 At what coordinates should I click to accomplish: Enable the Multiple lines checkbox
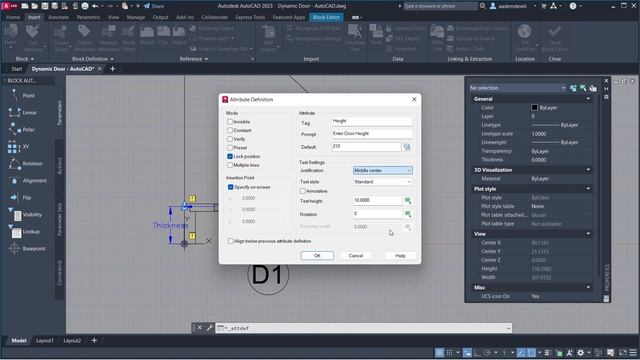coord(230,165)
